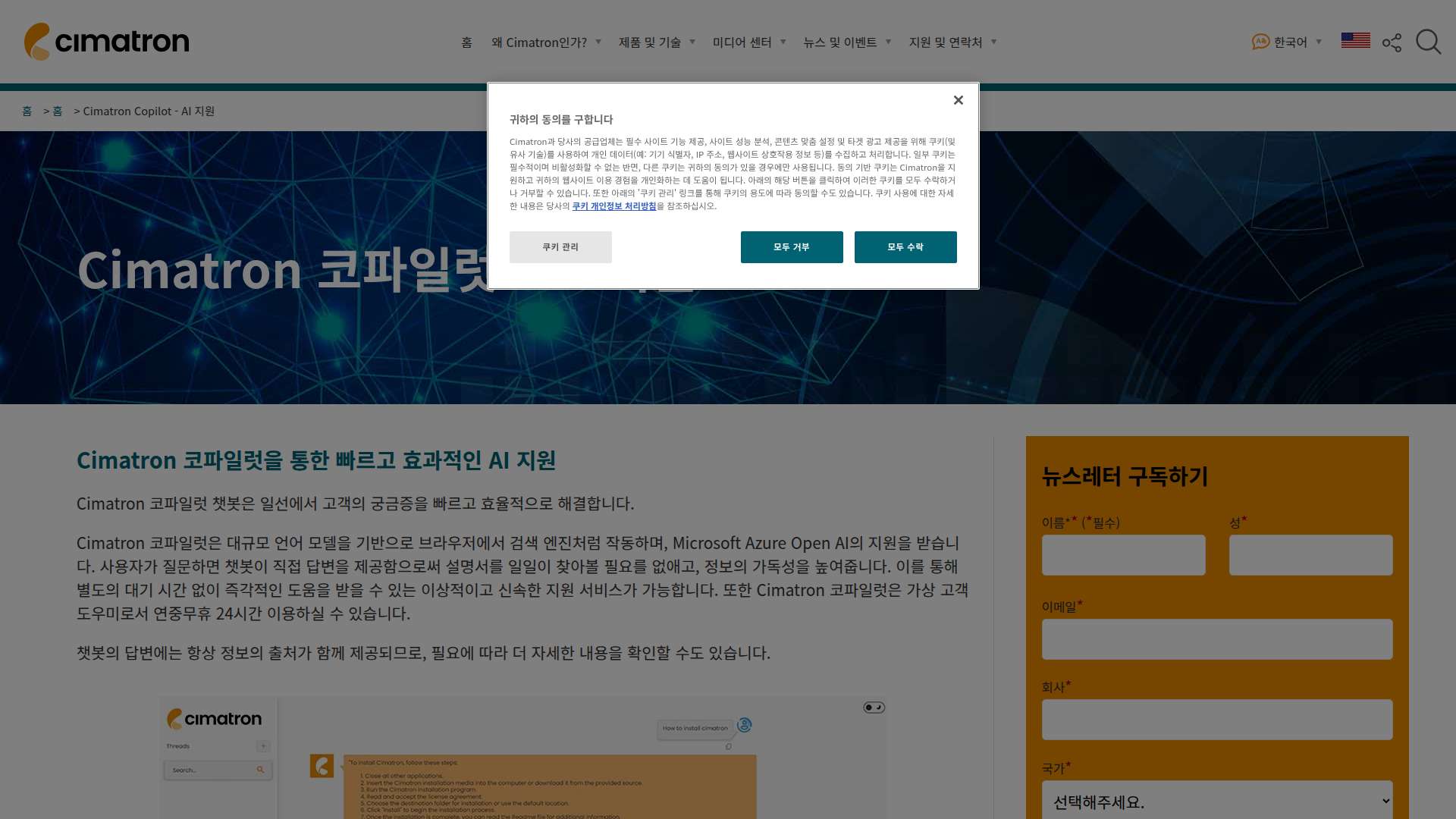The height and width of the screenshot is (819, 1456).
Task: Open the 홈 item in the top navigation menu
Action: (x=466, y=42)
